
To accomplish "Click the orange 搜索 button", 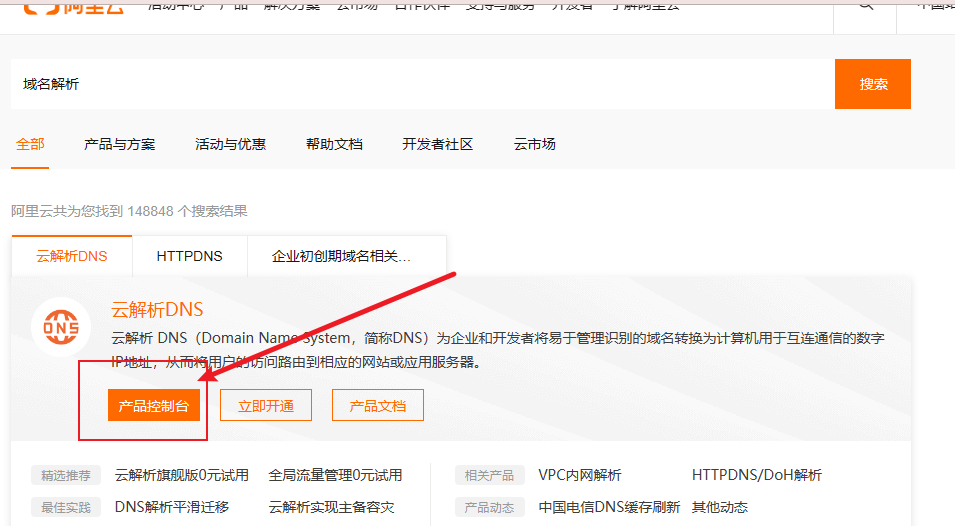I will click(872, 84).
